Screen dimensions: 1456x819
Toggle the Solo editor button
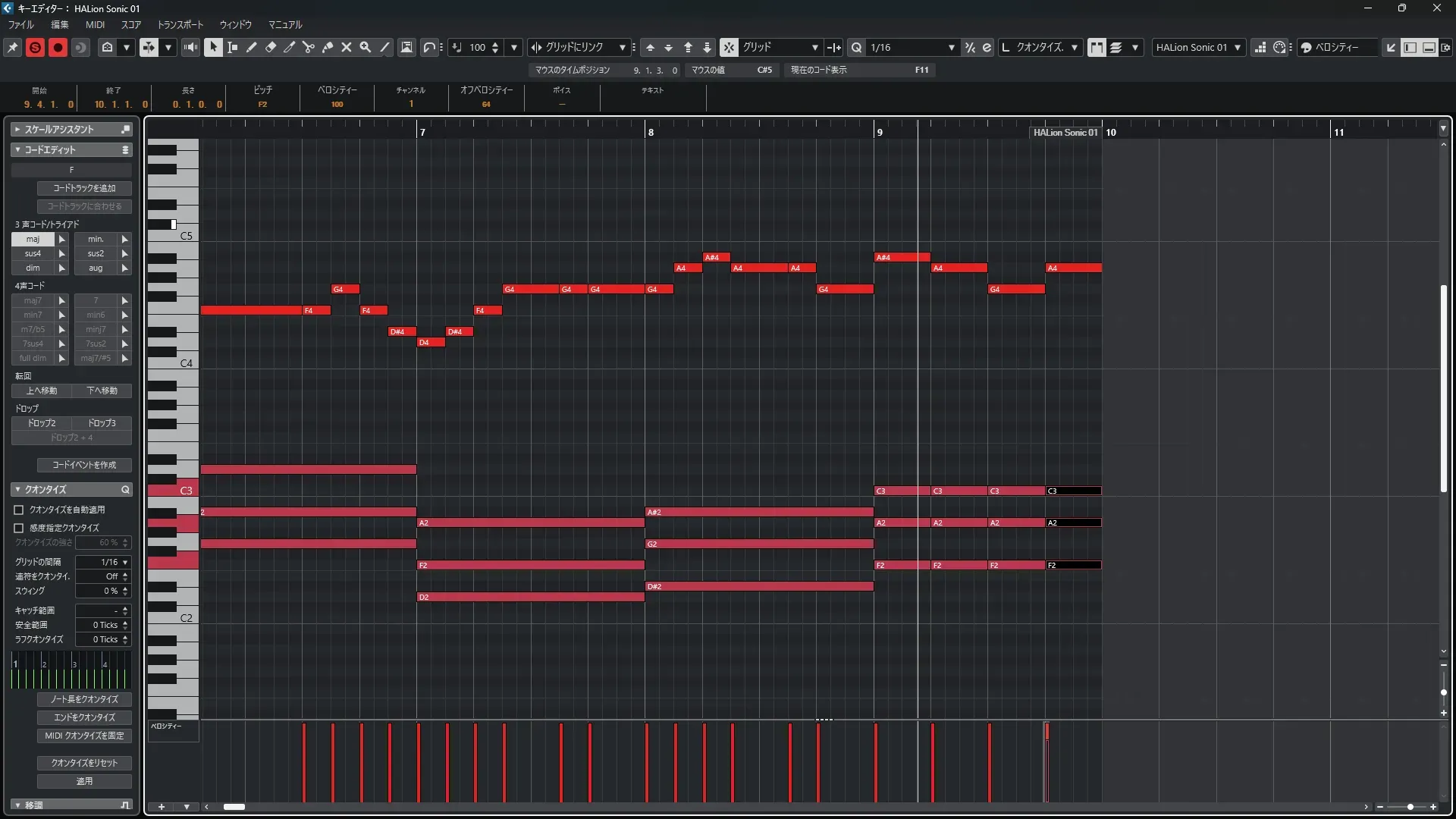click(x=35, y=47)
